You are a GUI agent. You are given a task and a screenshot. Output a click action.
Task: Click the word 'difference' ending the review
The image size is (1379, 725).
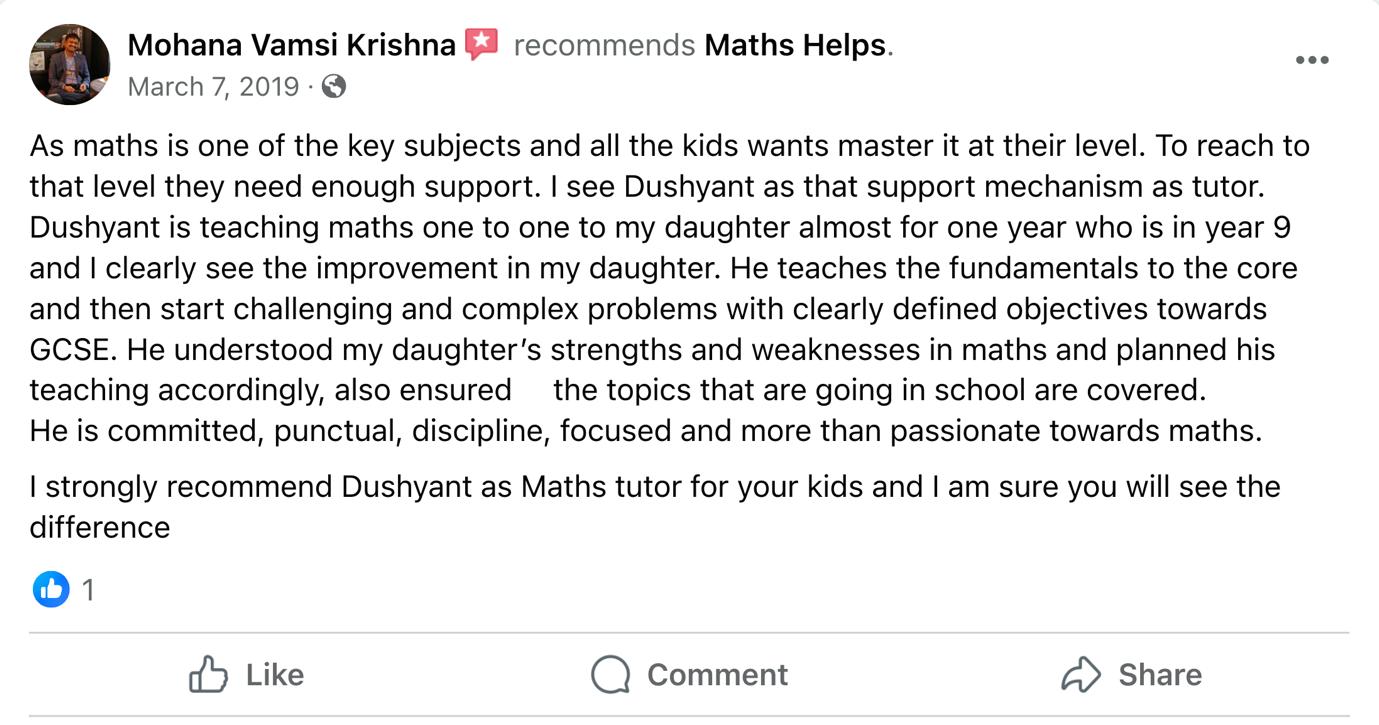[100, 528]
